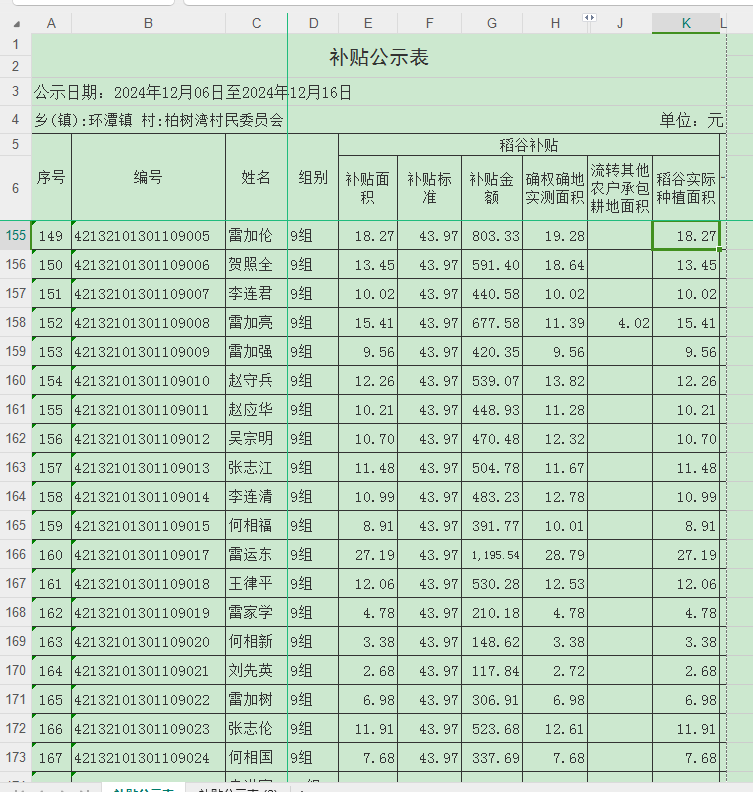The height and width of the screenshot is (792, 753).
Task: Select column G header
Action: [492, 23]
